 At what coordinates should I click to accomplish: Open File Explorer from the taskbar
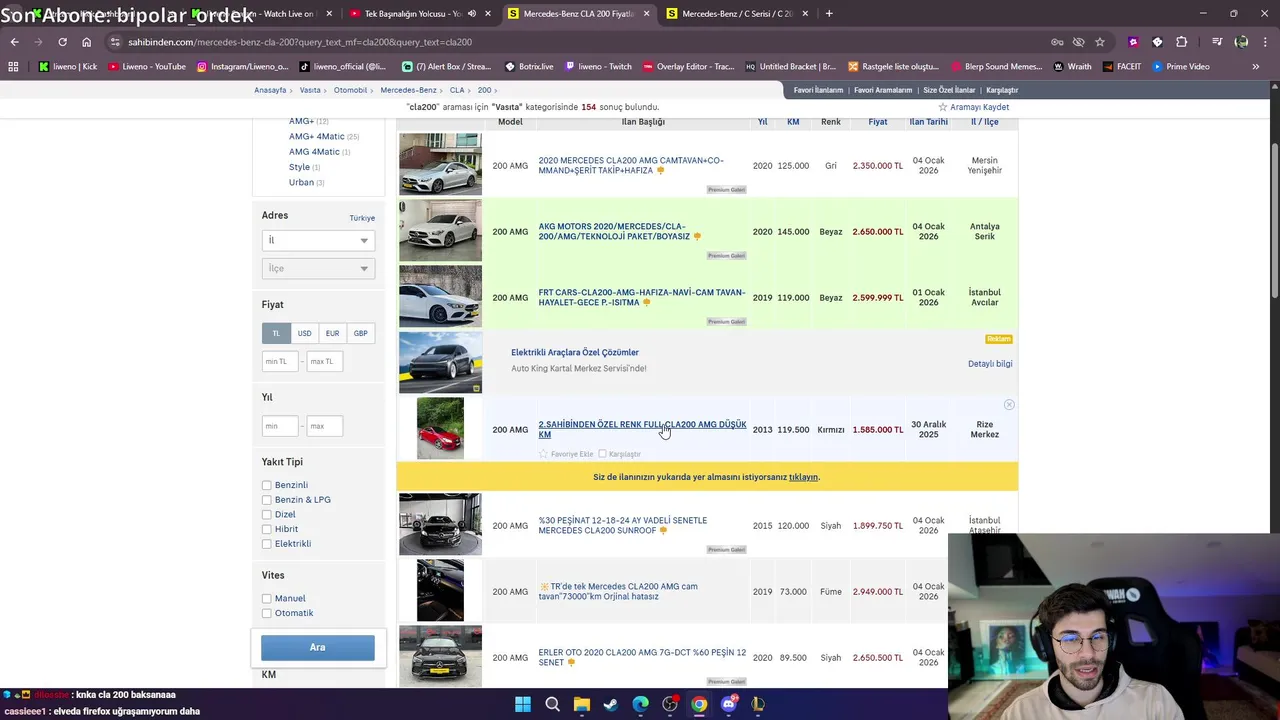pos(582,704)
